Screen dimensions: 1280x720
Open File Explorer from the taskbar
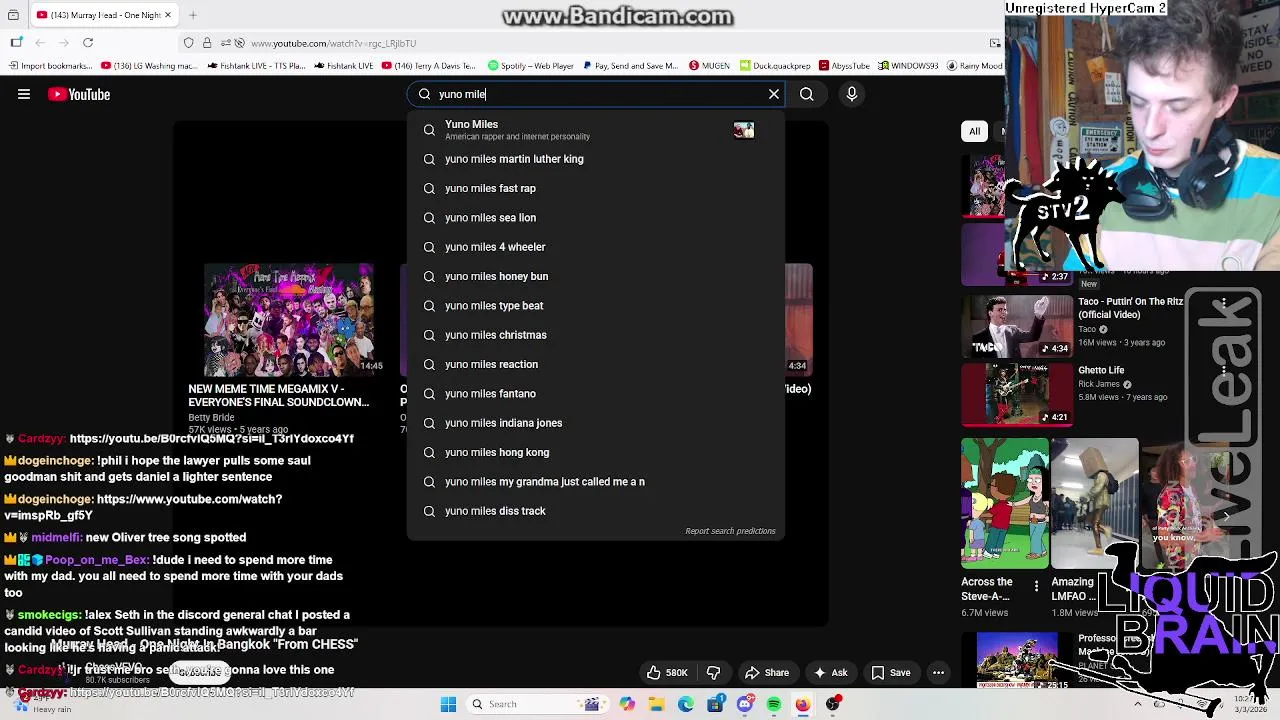(x=656, y=704)
